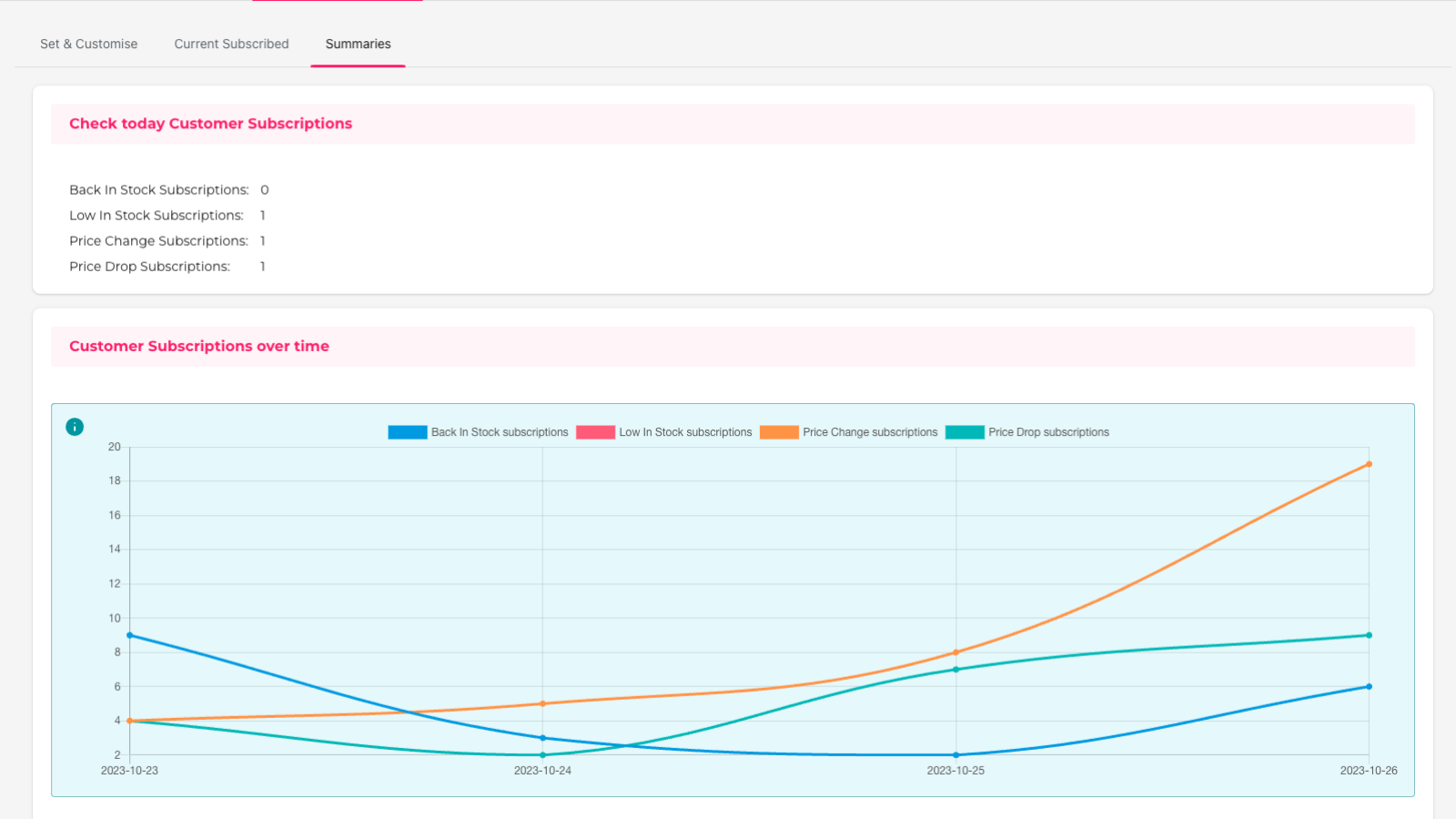Click the info icon on the chart
This screenshot has height=819, width=1456.
coord(75,427)
